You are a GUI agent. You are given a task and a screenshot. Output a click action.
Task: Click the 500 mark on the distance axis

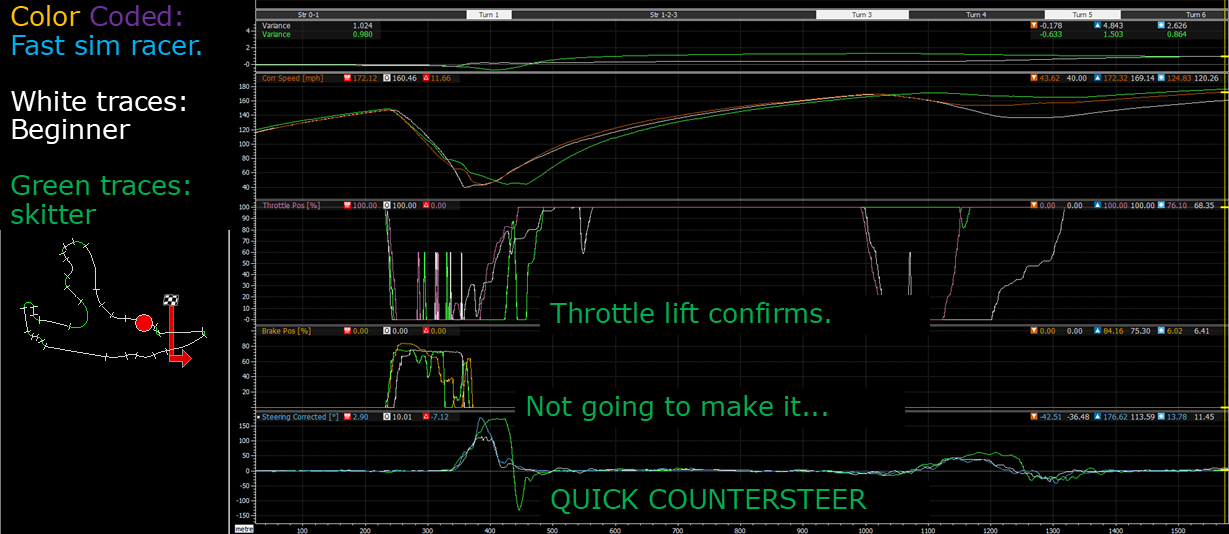click(x=552, y=529)
